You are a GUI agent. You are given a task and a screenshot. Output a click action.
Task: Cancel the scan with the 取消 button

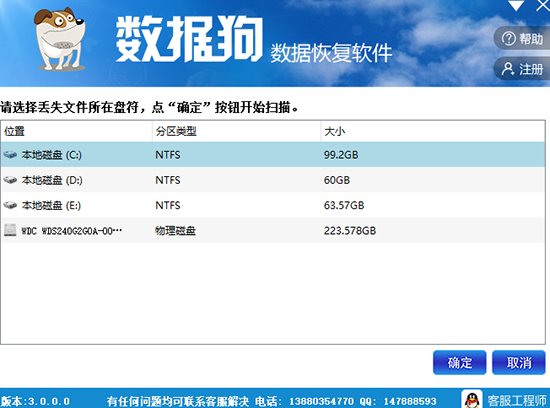pyautogui.click(x=519, y=362)
